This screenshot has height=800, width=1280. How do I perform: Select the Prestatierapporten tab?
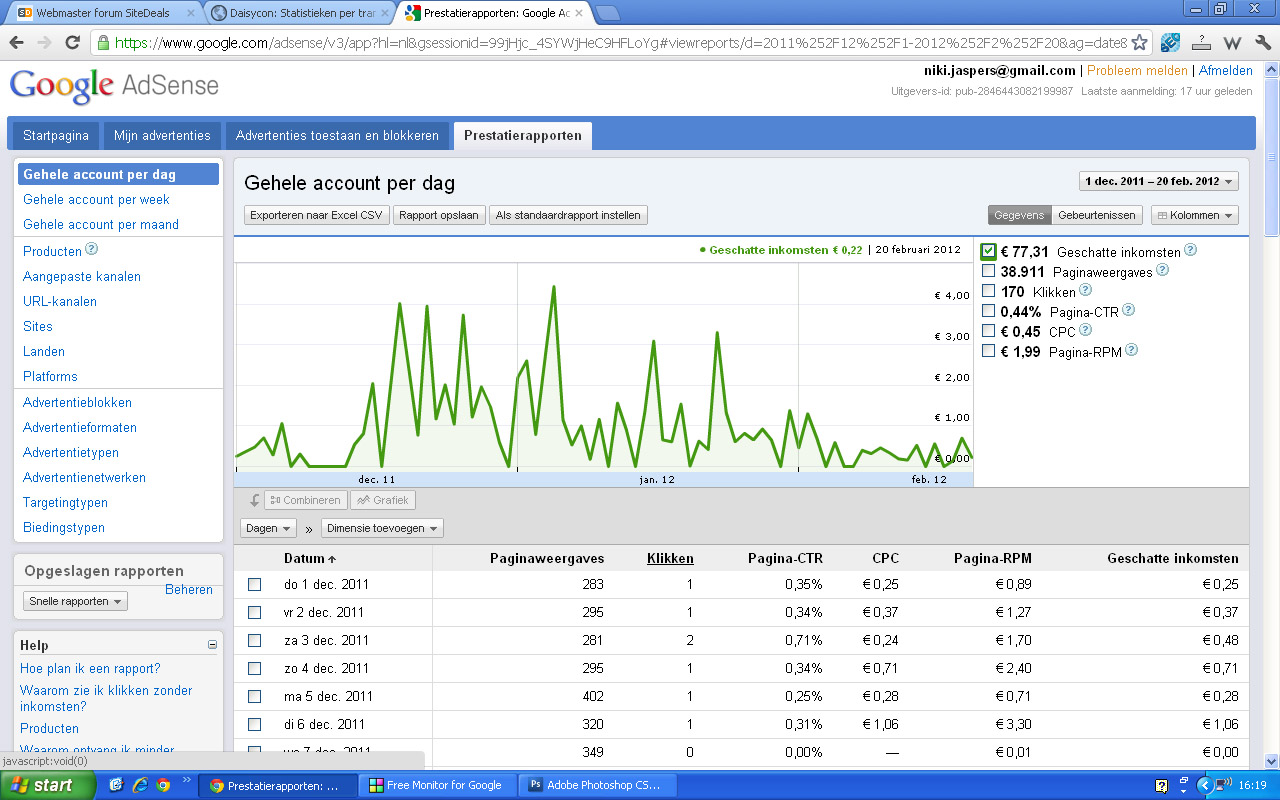click(x=523, y=136)
